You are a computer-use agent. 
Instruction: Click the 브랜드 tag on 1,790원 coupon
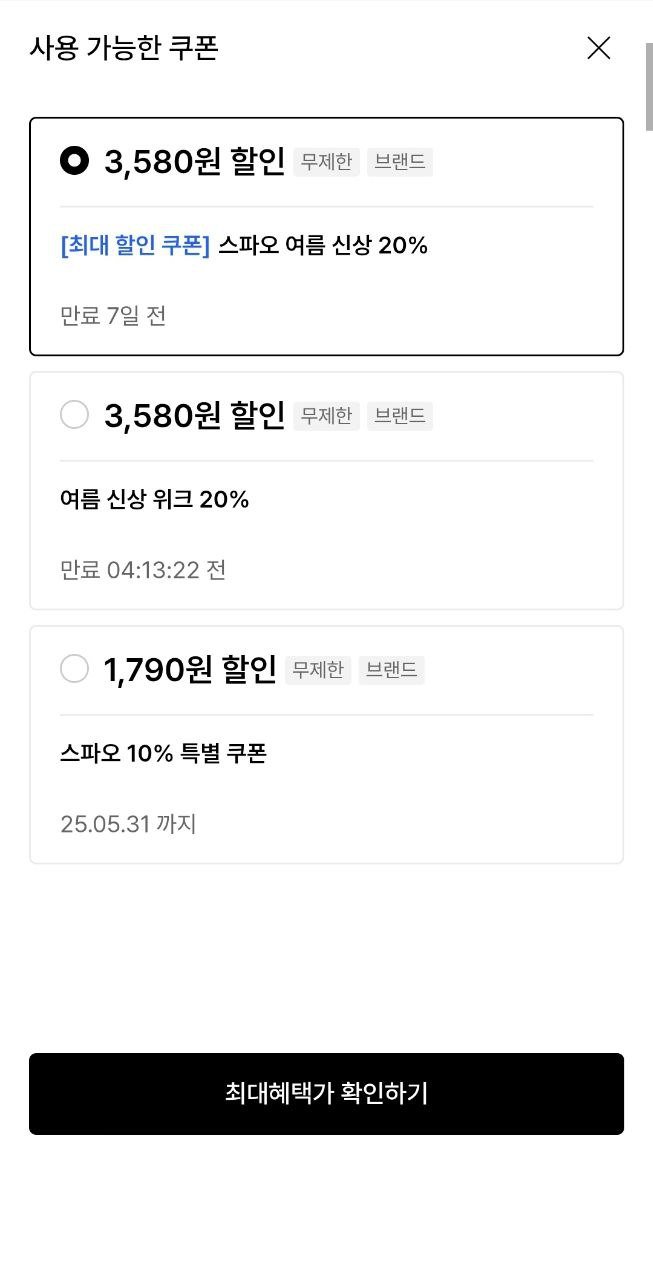click(391, 670)
